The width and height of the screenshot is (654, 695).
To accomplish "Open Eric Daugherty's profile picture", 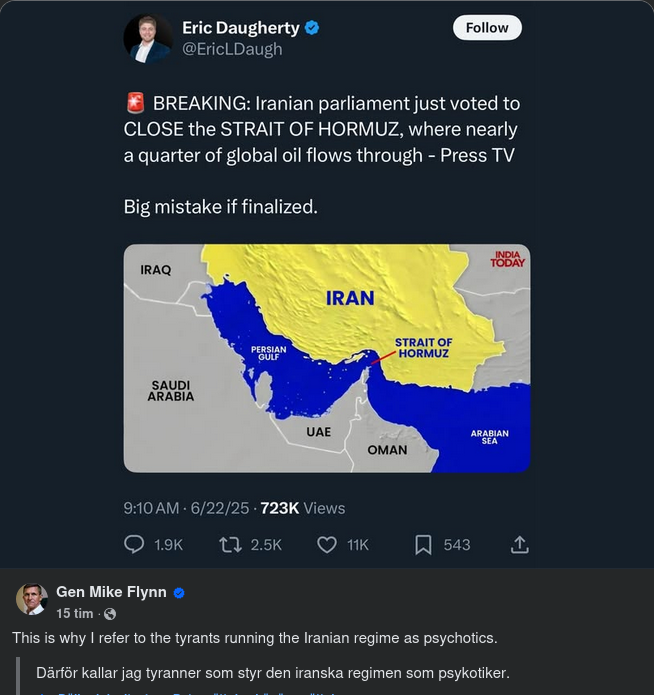I will click(148, 38).
